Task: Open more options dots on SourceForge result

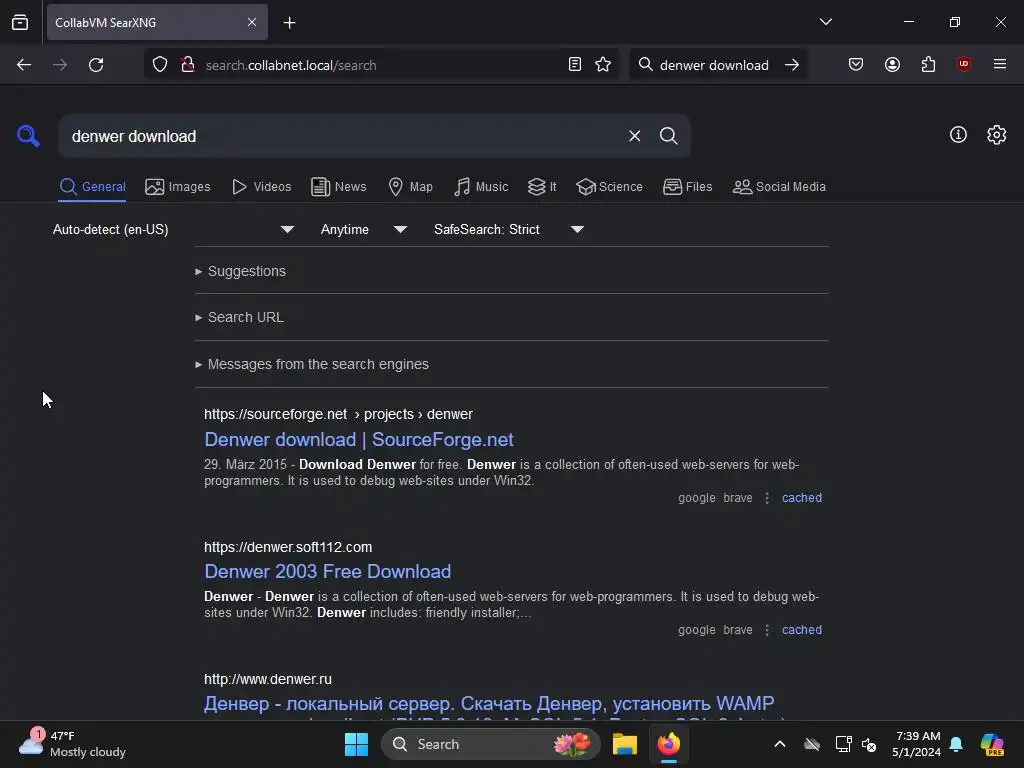Action: point(767,498)
